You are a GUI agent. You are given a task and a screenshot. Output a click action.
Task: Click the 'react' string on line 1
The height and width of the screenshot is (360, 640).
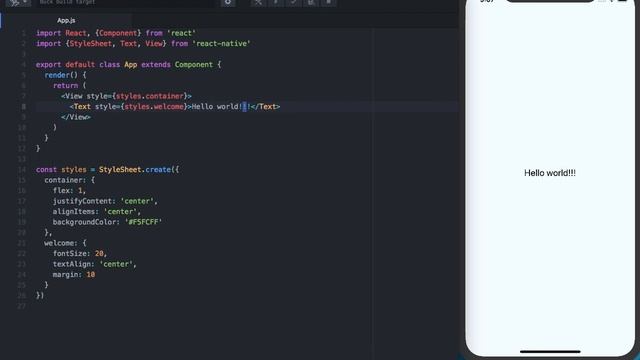(x=181, y=33)
